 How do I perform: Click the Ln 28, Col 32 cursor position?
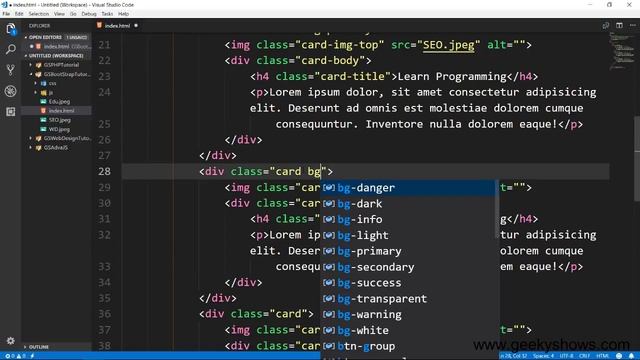[513, 356]
